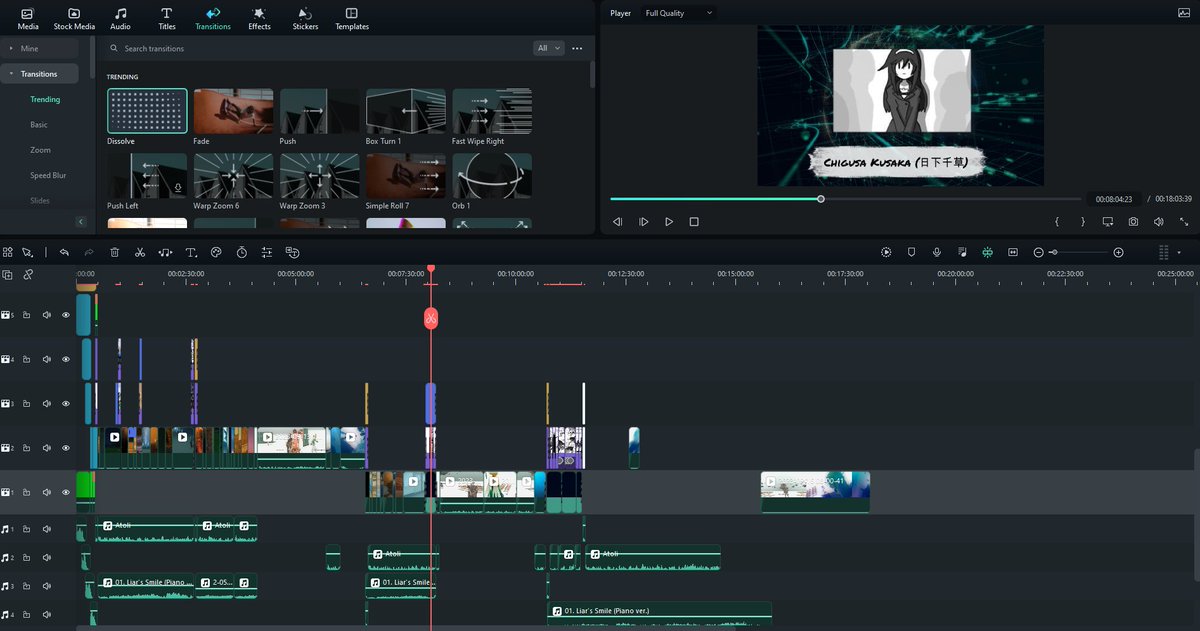
Task: Open the All filter dropdown
Action: point(549,48)
